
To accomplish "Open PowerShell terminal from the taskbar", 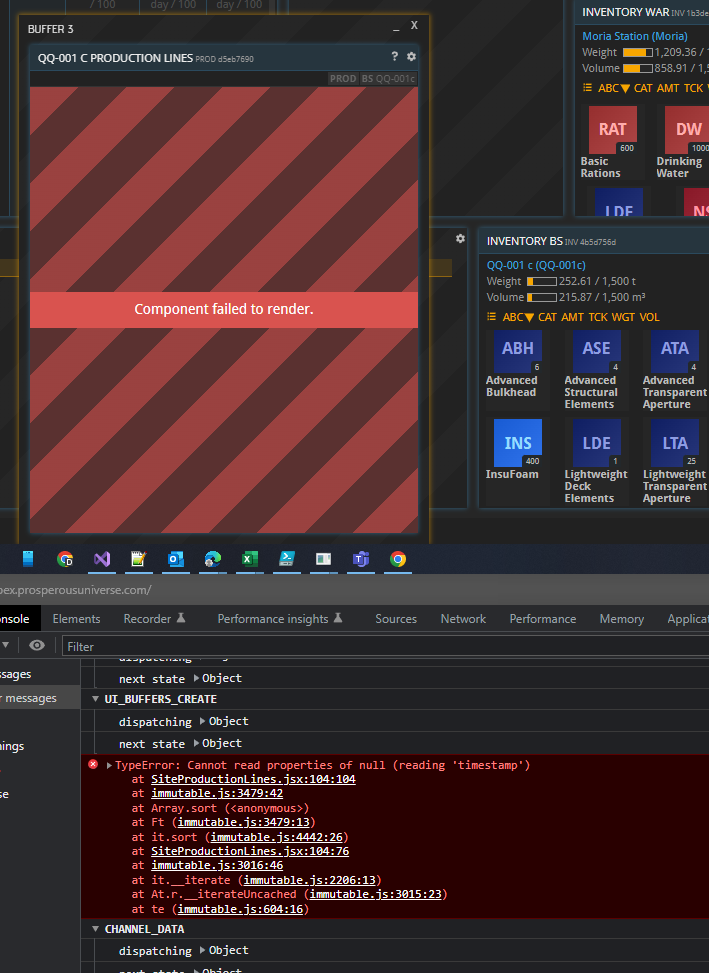I will [x=287, y=559].
